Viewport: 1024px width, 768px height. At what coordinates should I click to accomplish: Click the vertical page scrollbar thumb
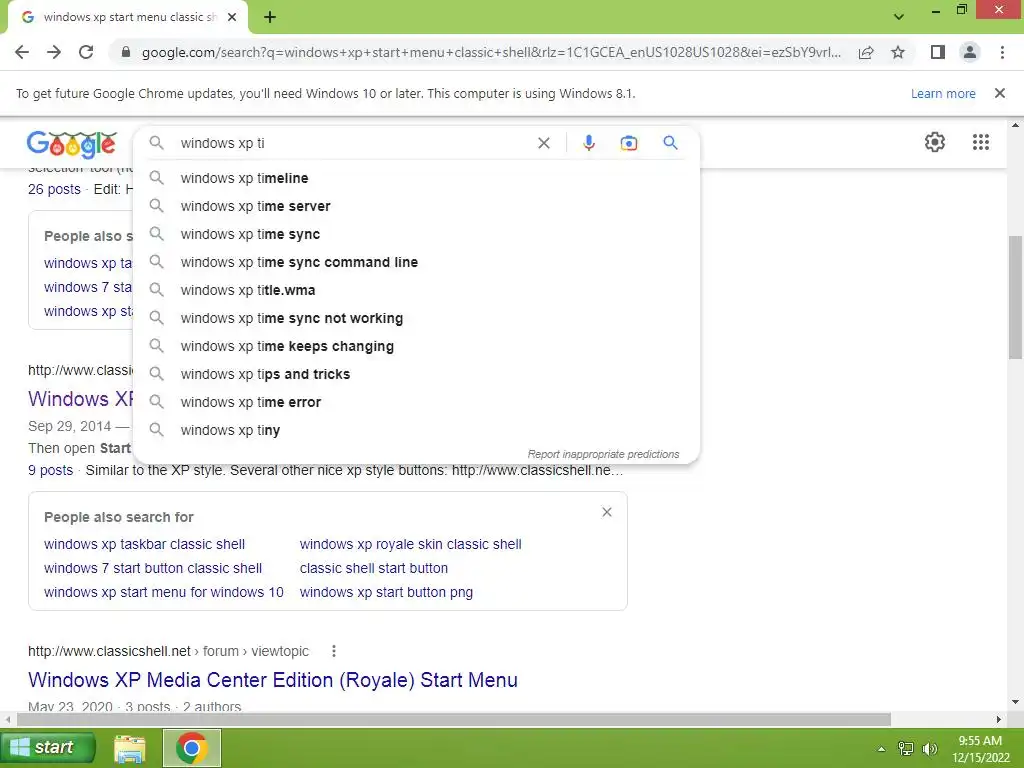pyautogui.click(x=1015, y=297)
